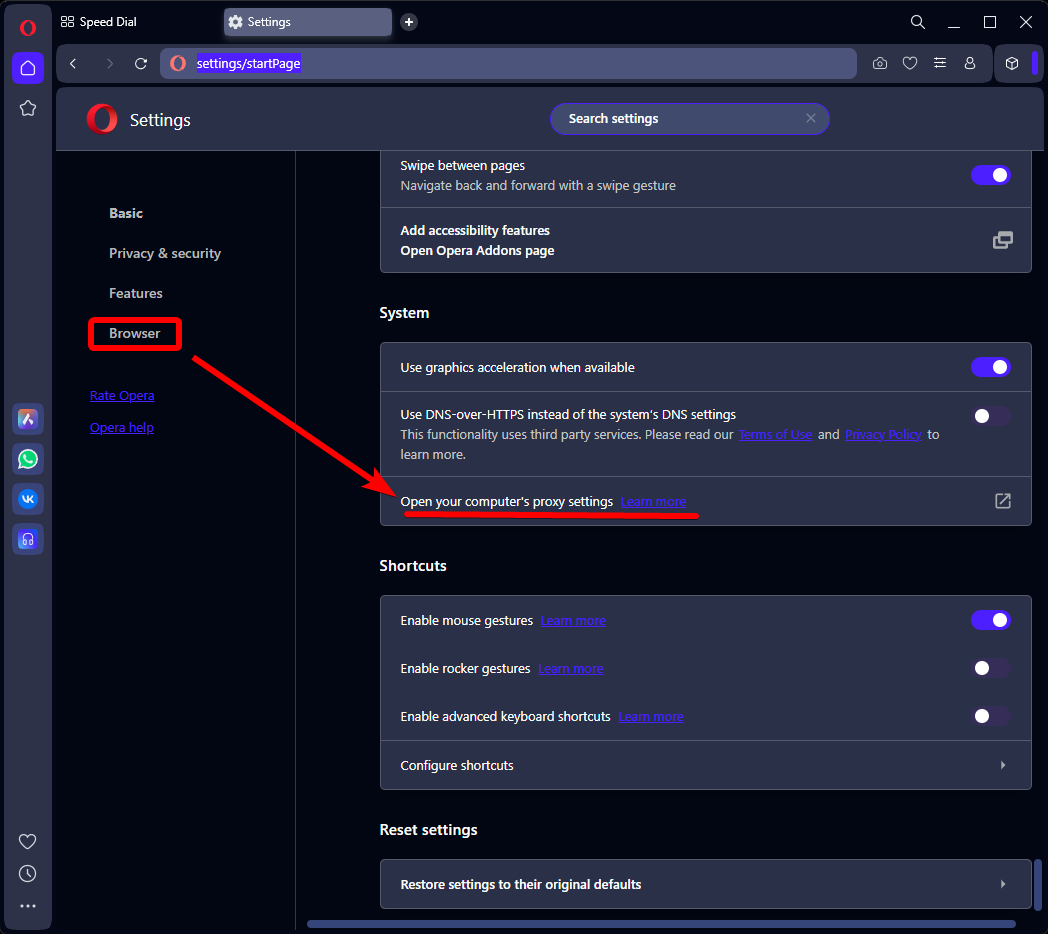Screen dimensions: 1048x934
Task: Take a snapshot with the camera icon
Action: point(880,64)
